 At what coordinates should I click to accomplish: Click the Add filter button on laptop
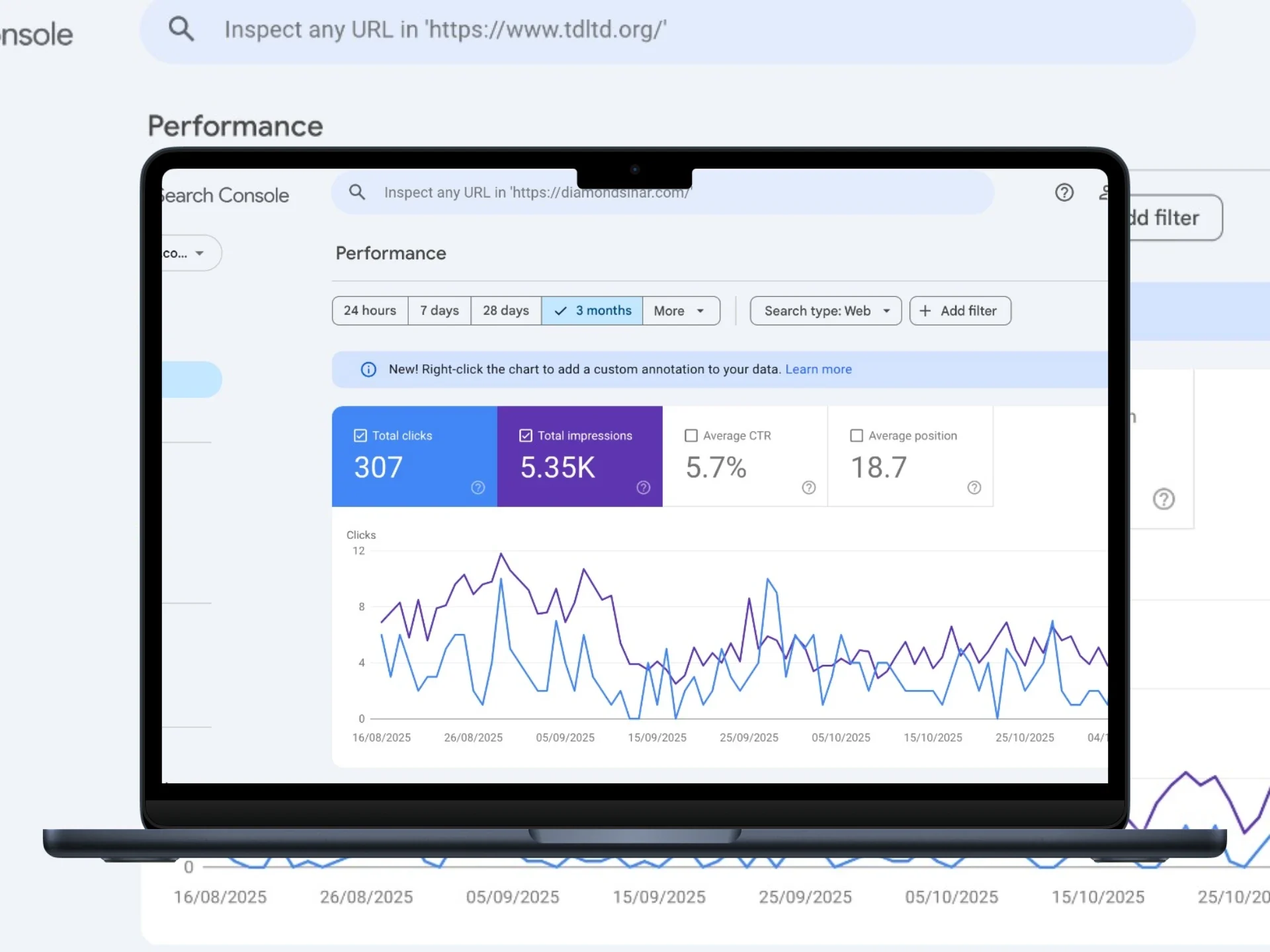coord(960,311)
